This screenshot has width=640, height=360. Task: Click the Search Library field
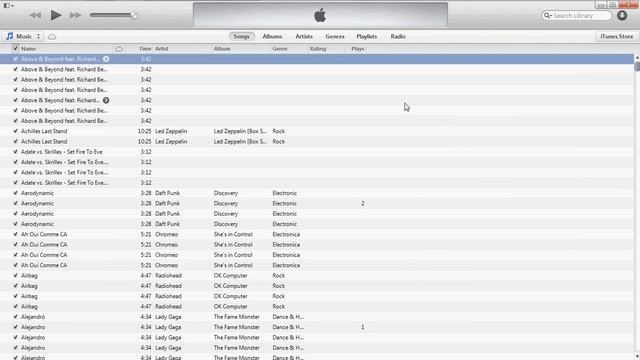576,16
